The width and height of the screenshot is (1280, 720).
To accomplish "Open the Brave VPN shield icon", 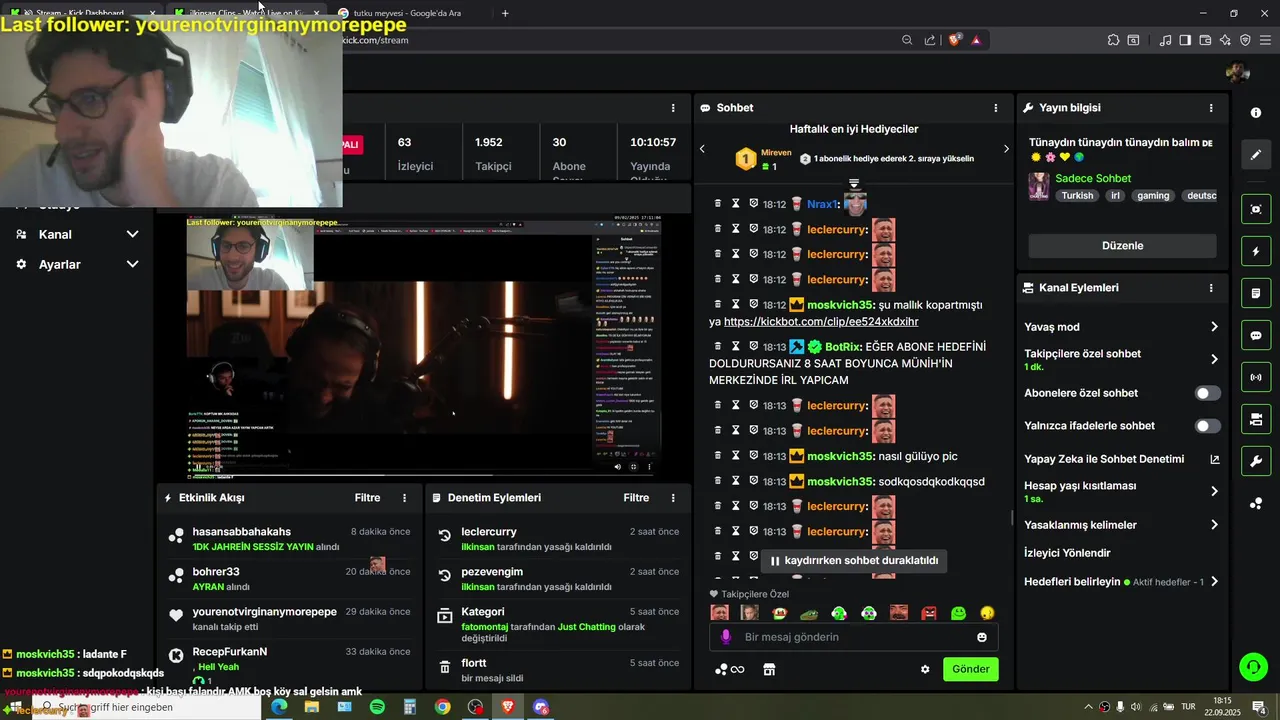I will (x=1245, y=40).
